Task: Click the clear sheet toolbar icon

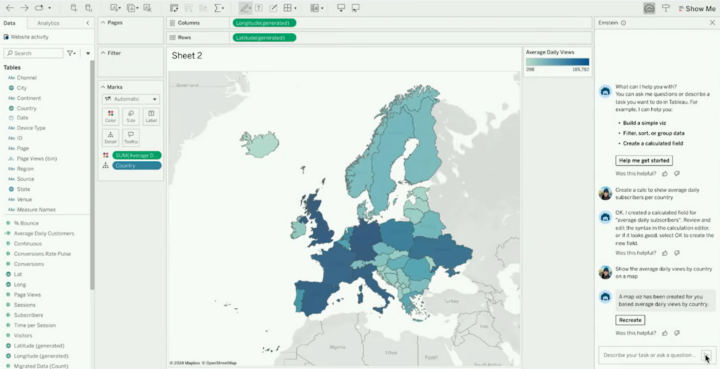Action: pos(147,8)
